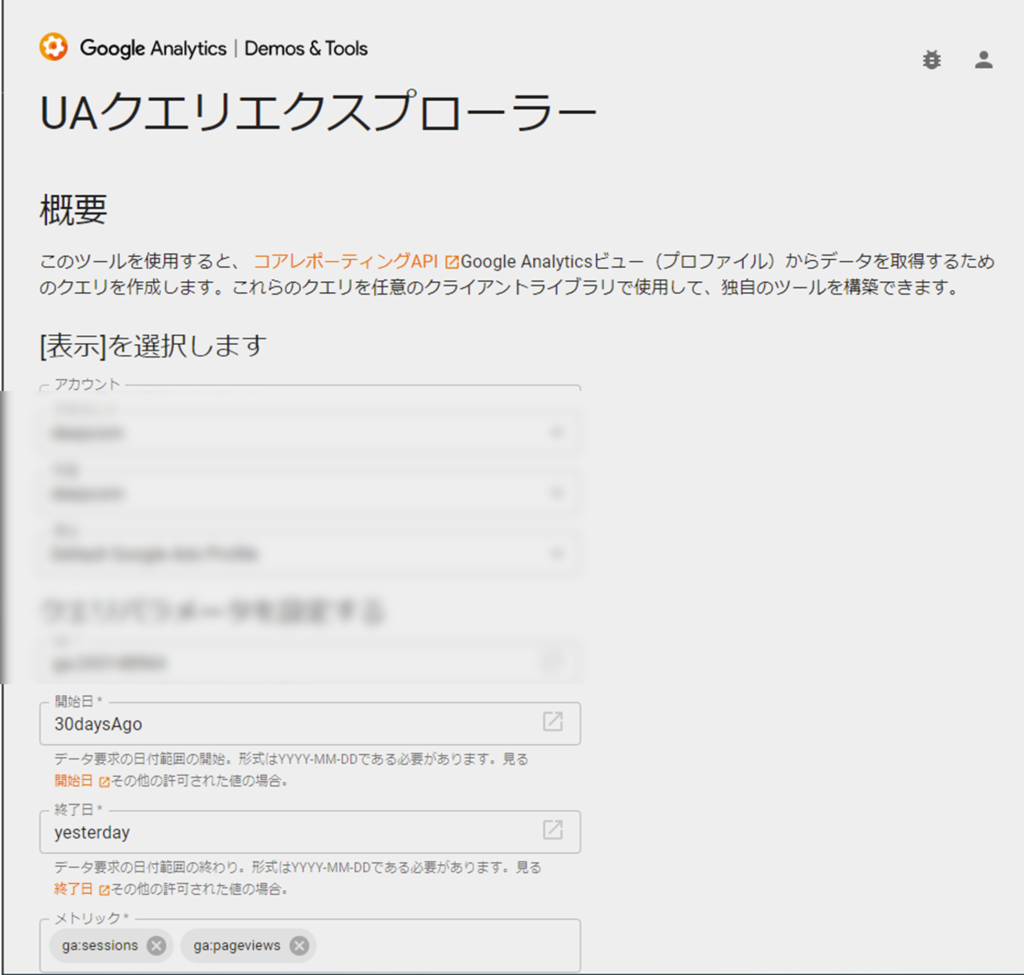Click open icon in 終了日 field

pyautogui.click(x=552, y=830)
